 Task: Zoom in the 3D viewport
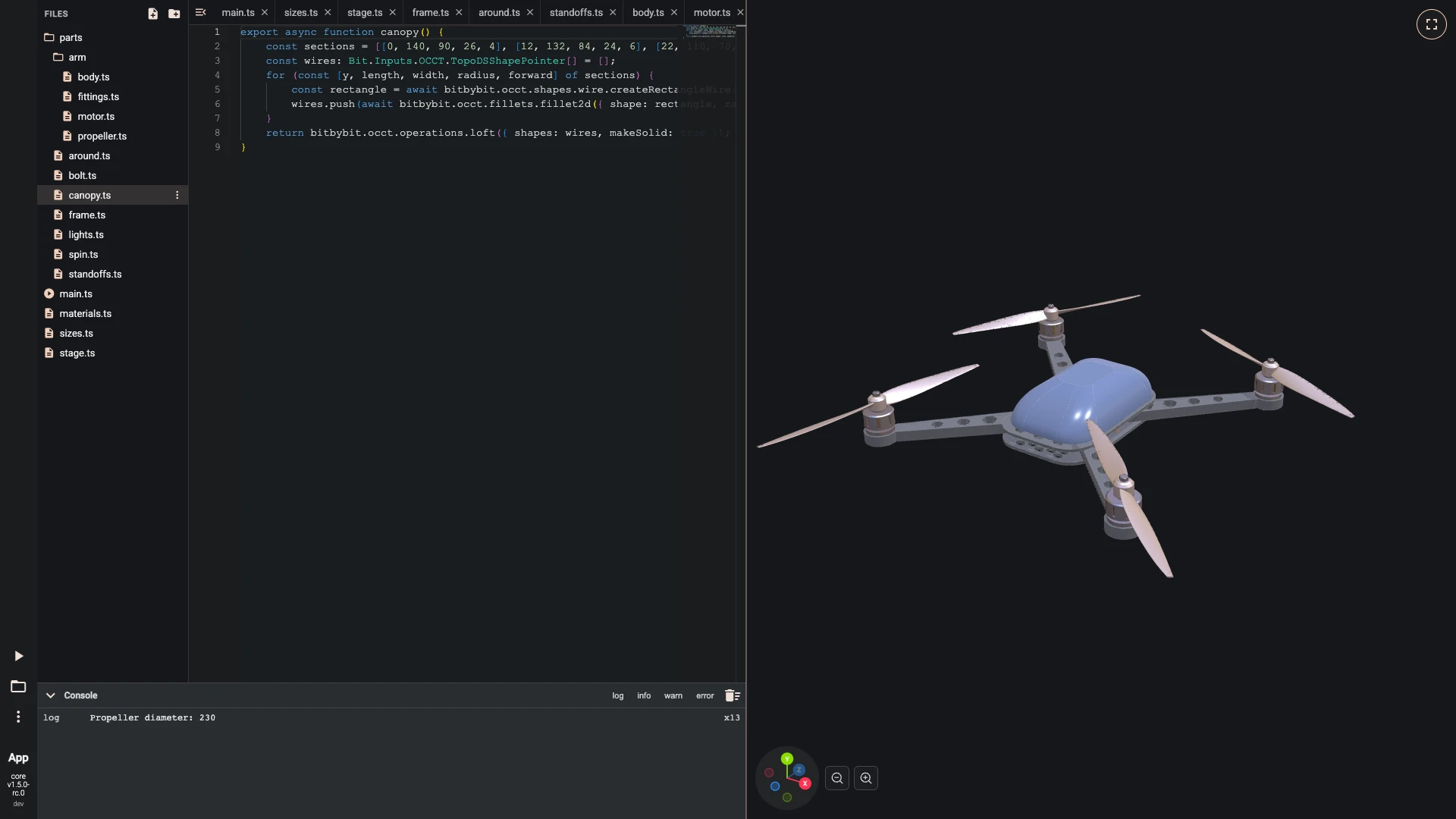[x=866, y=778]
